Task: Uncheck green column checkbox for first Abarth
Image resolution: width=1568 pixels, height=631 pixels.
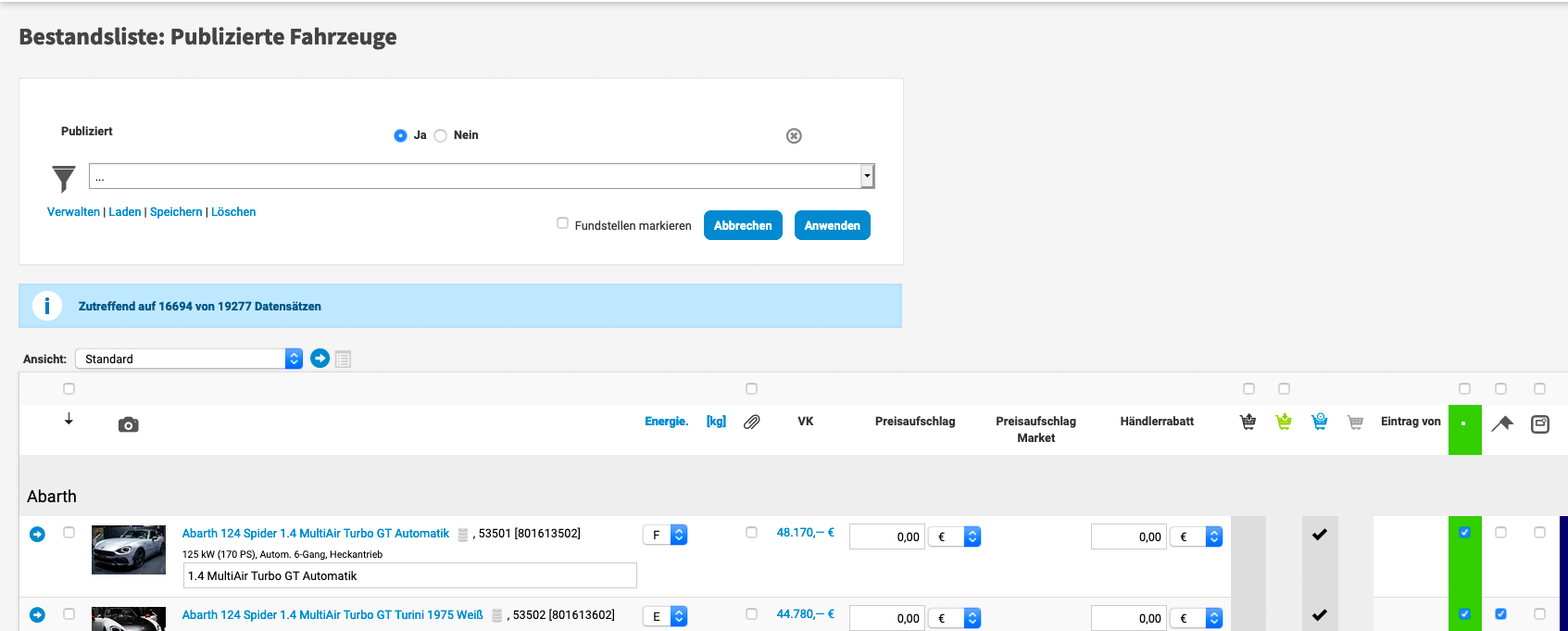Action: pos(1464,533)
